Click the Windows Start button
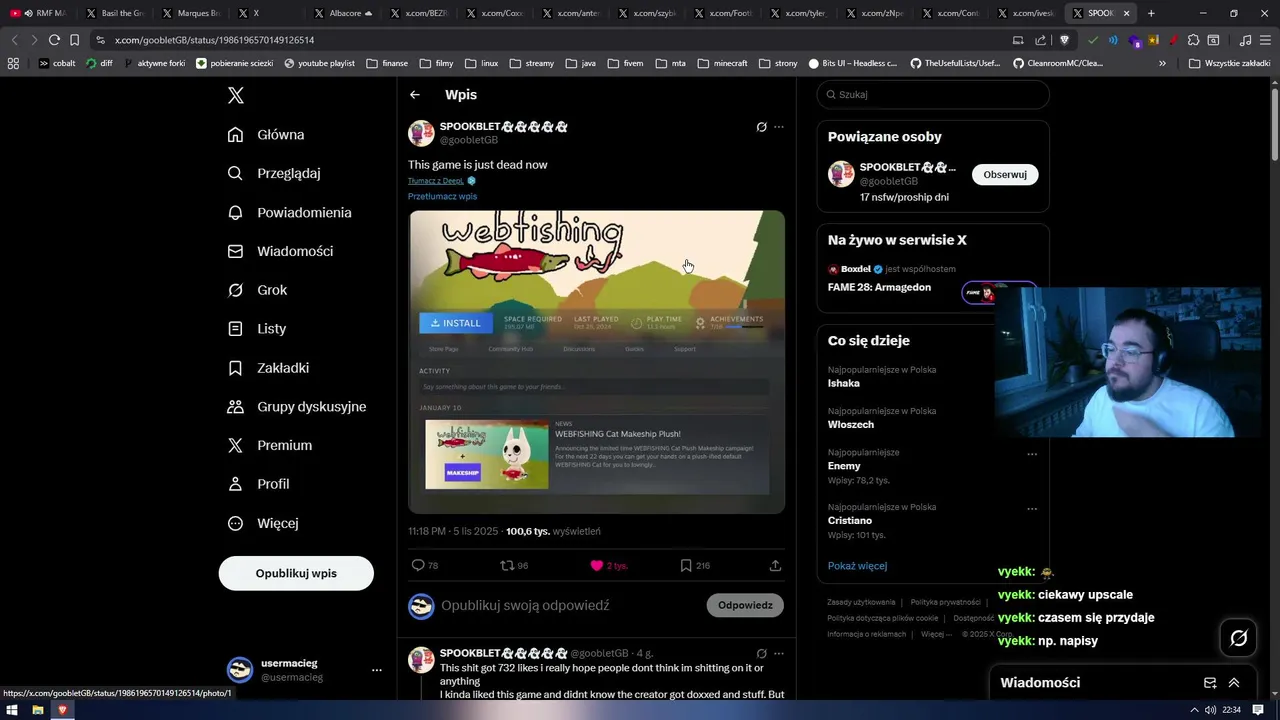 tap(12, 710)
